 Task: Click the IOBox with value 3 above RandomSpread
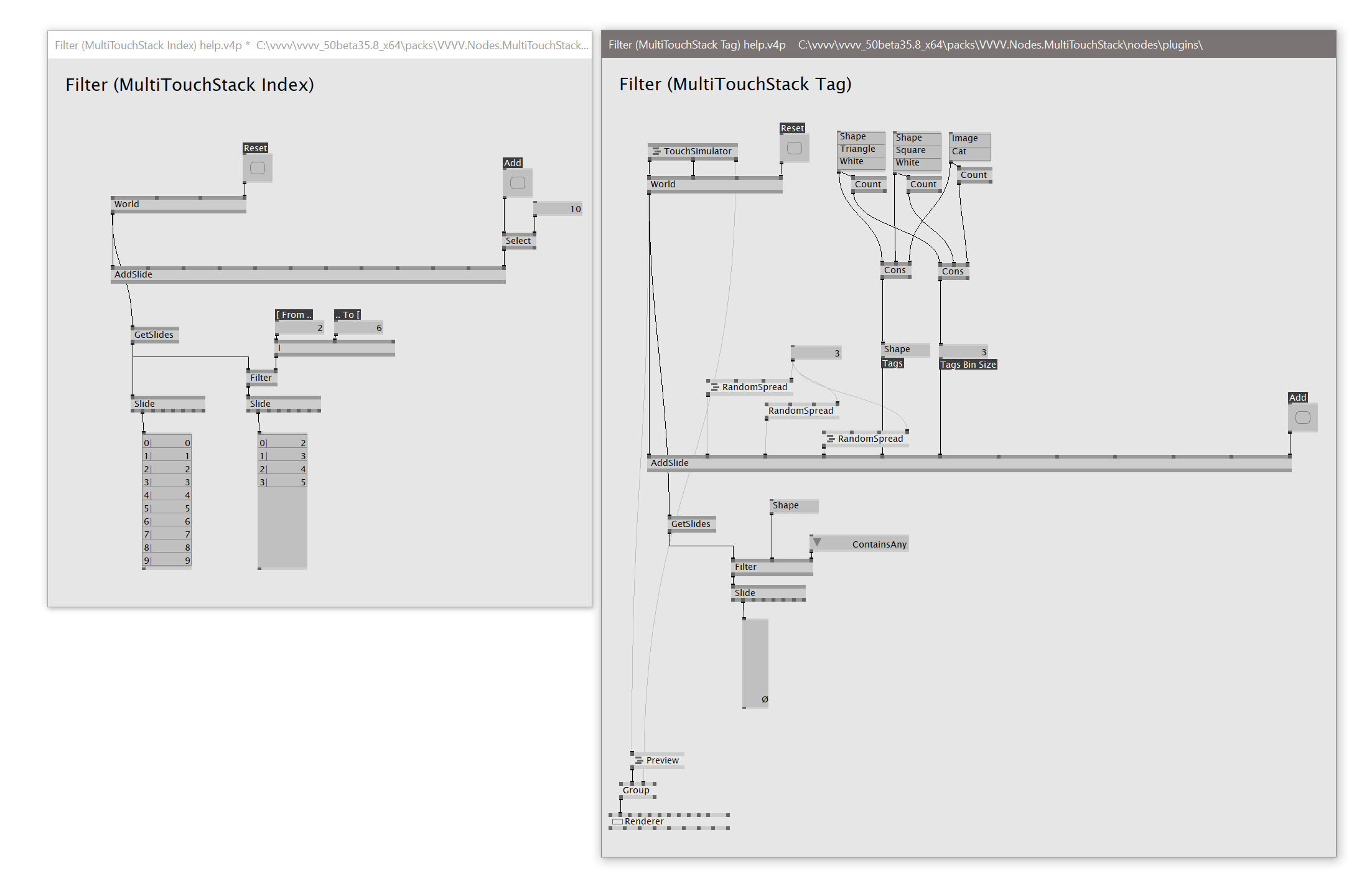(816, 353)
